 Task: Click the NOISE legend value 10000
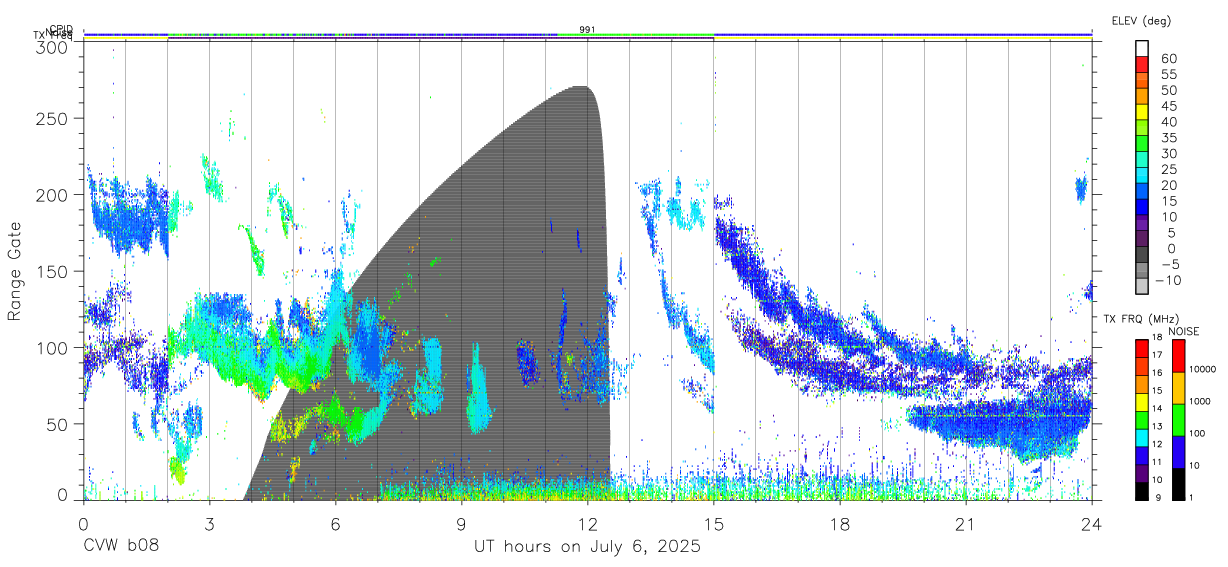click(x=1203, y=369)
